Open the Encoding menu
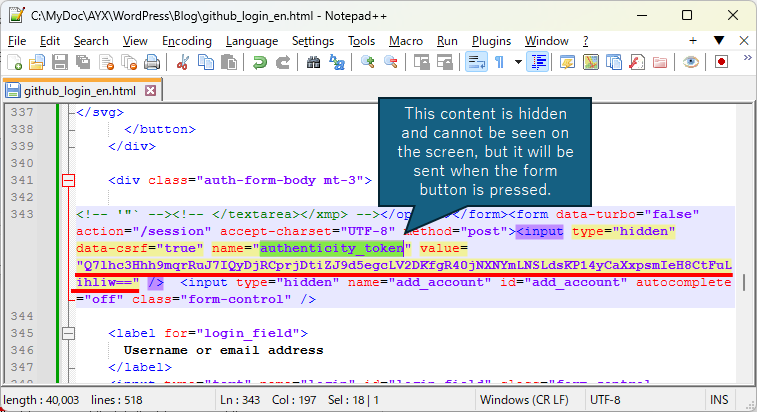Screen dimensions: 757x412 [x=187, y=41]
